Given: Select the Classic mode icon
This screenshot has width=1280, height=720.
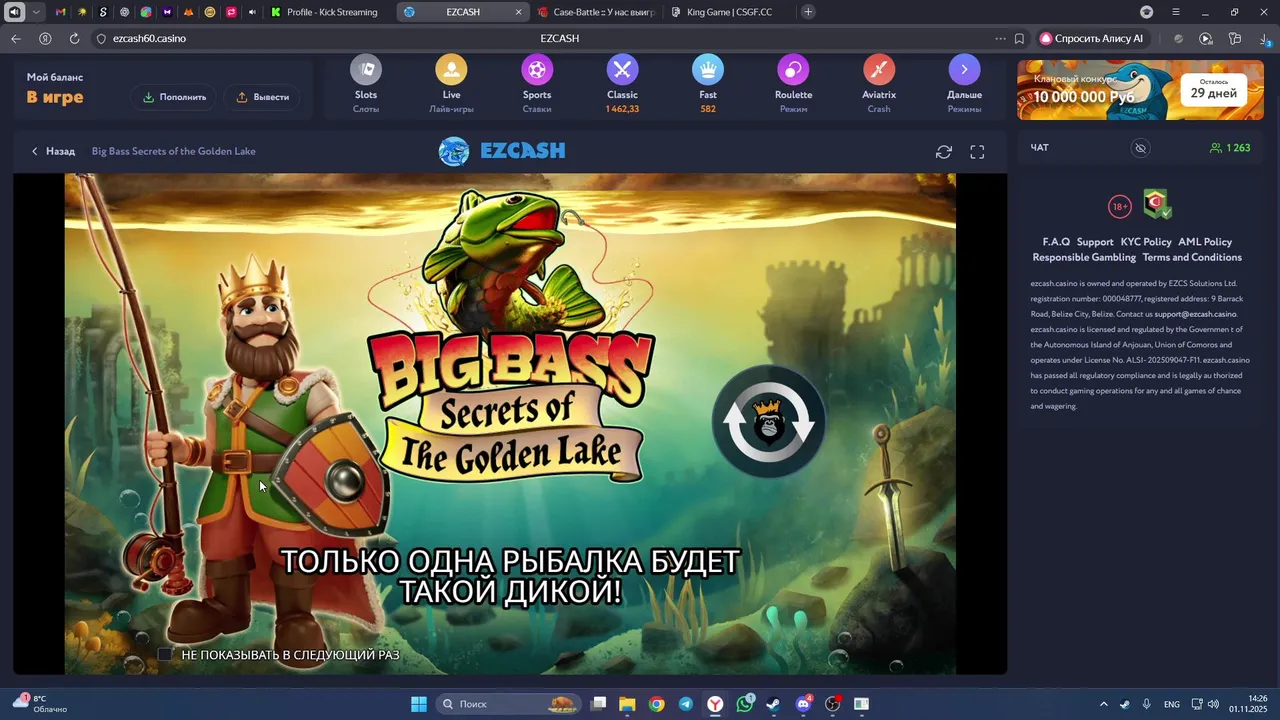Looking at the screenshot, I should [622, 69].
